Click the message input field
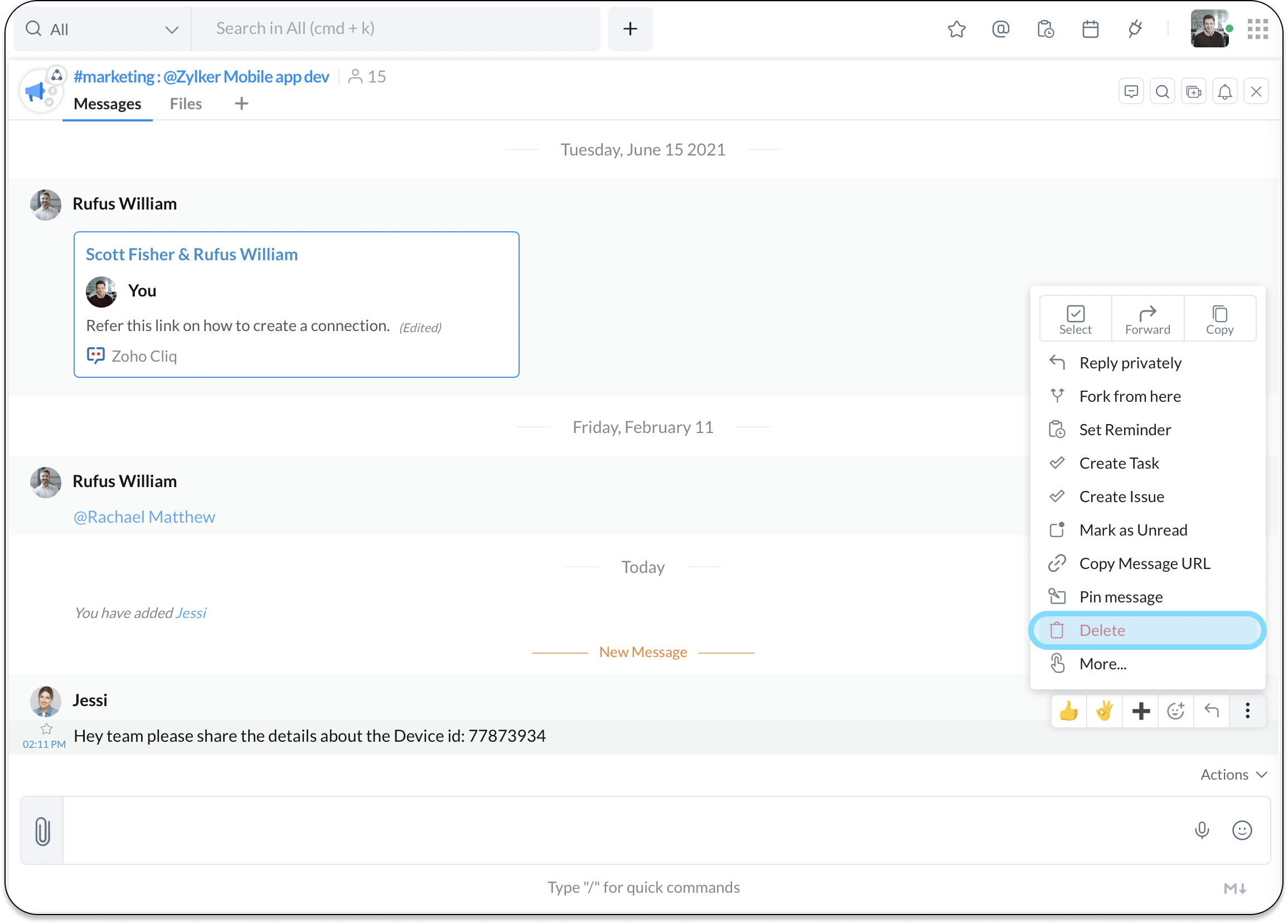 click(624, 831)
